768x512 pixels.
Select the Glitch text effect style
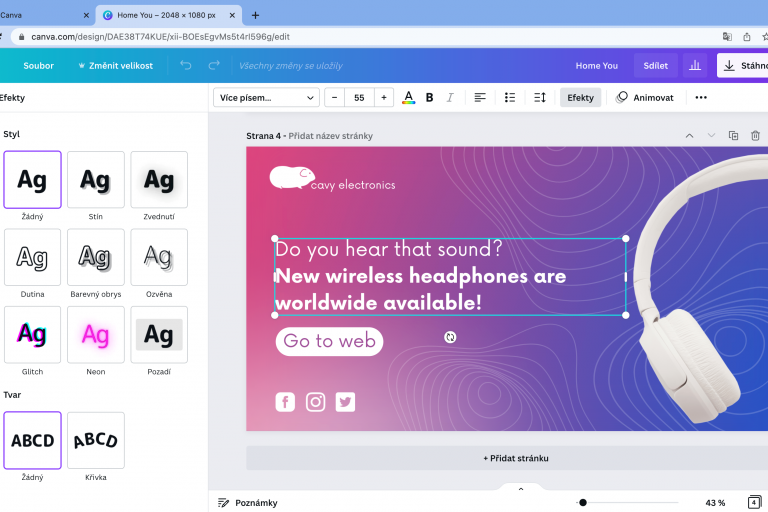point(32,334)
